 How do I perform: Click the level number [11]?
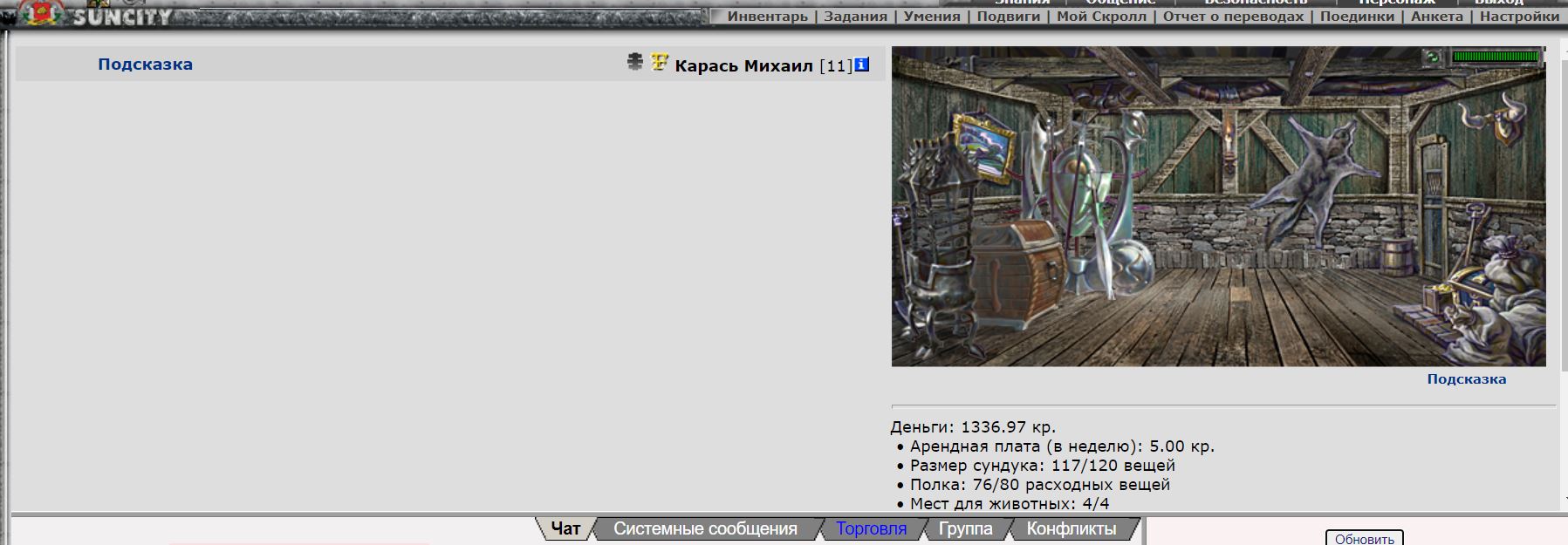click(x=836, y=66)
